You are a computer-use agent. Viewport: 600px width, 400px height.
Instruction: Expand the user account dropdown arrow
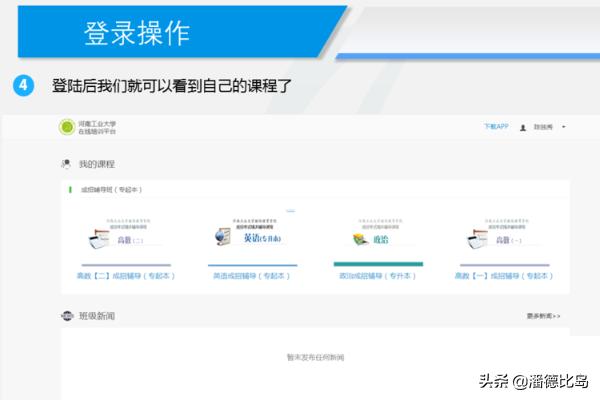(x=564, y=127)
